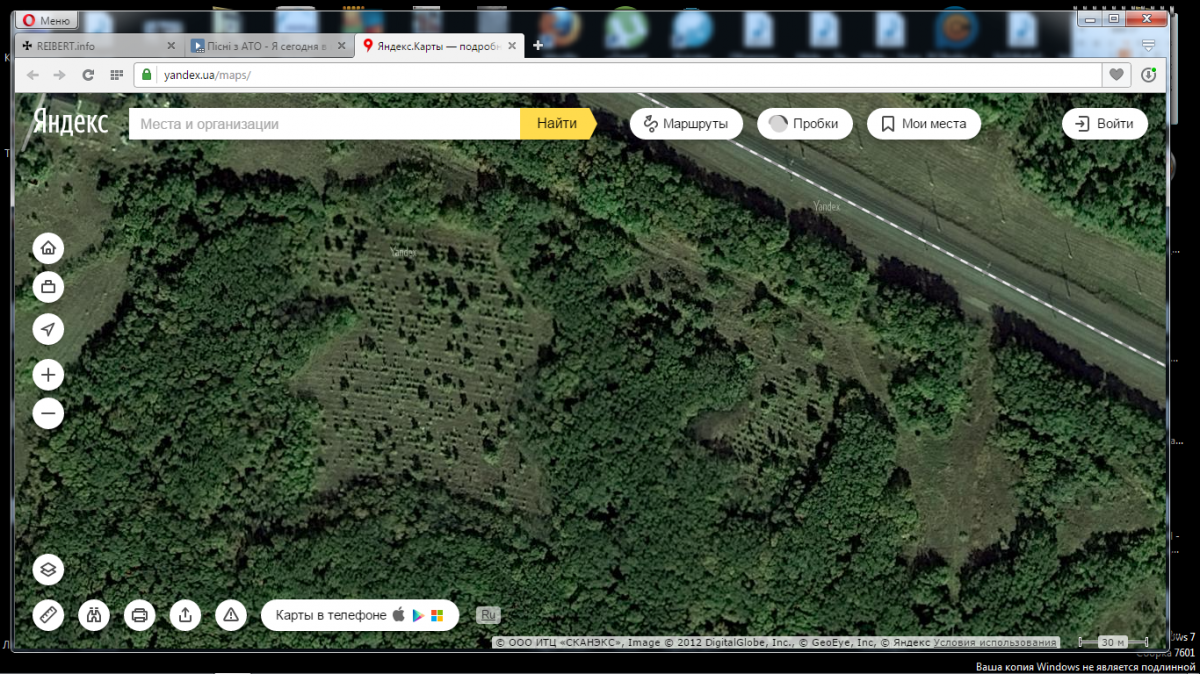Open panoramas with the binoculars icon

tap(94, 614)
